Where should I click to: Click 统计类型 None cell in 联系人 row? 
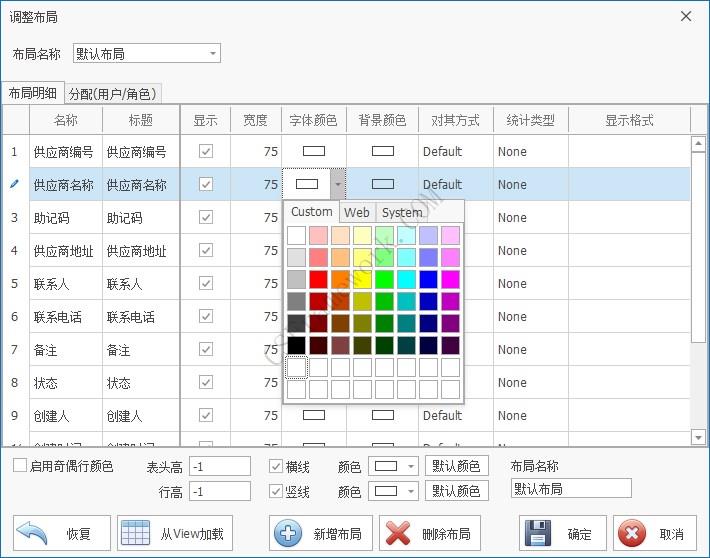531,284
